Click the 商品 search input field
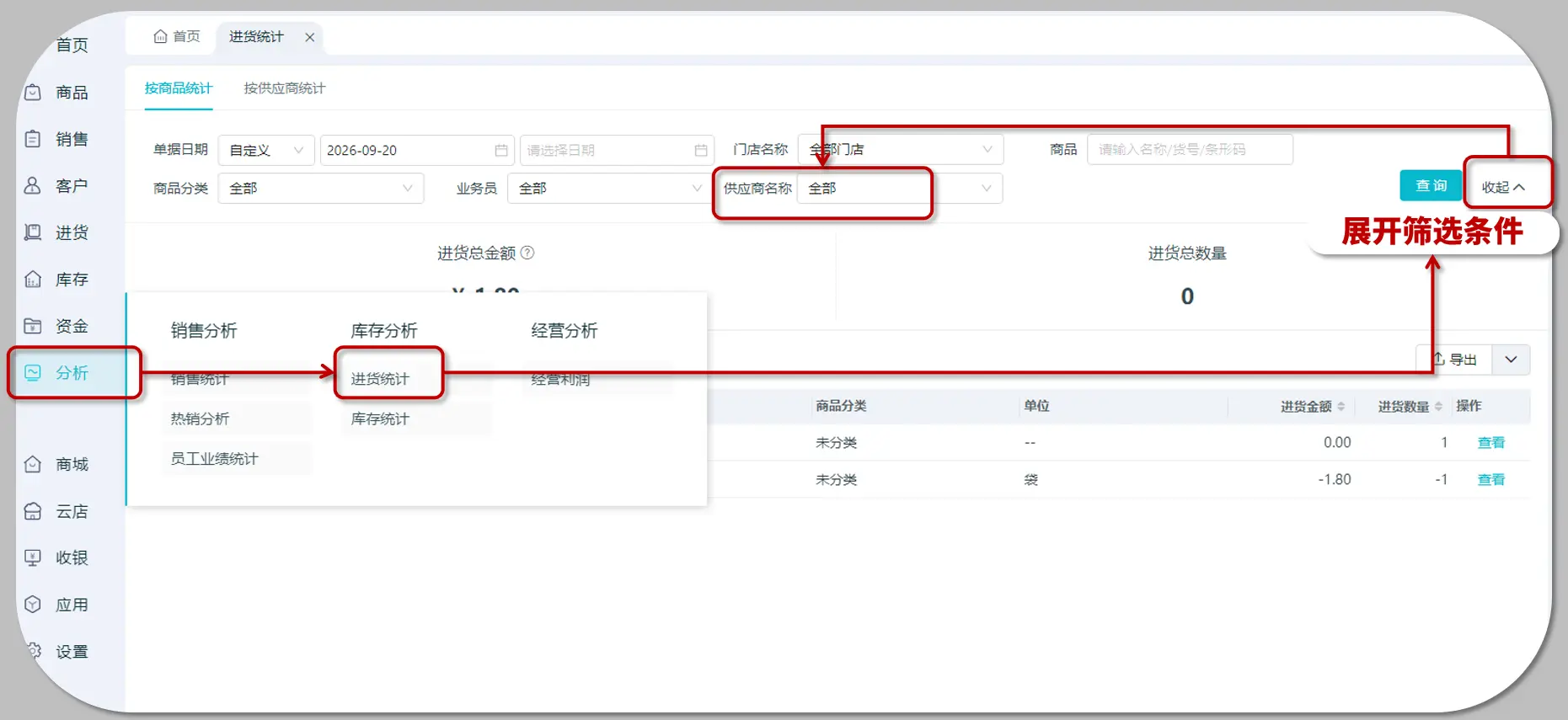Screen dimensions: 1568x720 [x=1190, y=149]
